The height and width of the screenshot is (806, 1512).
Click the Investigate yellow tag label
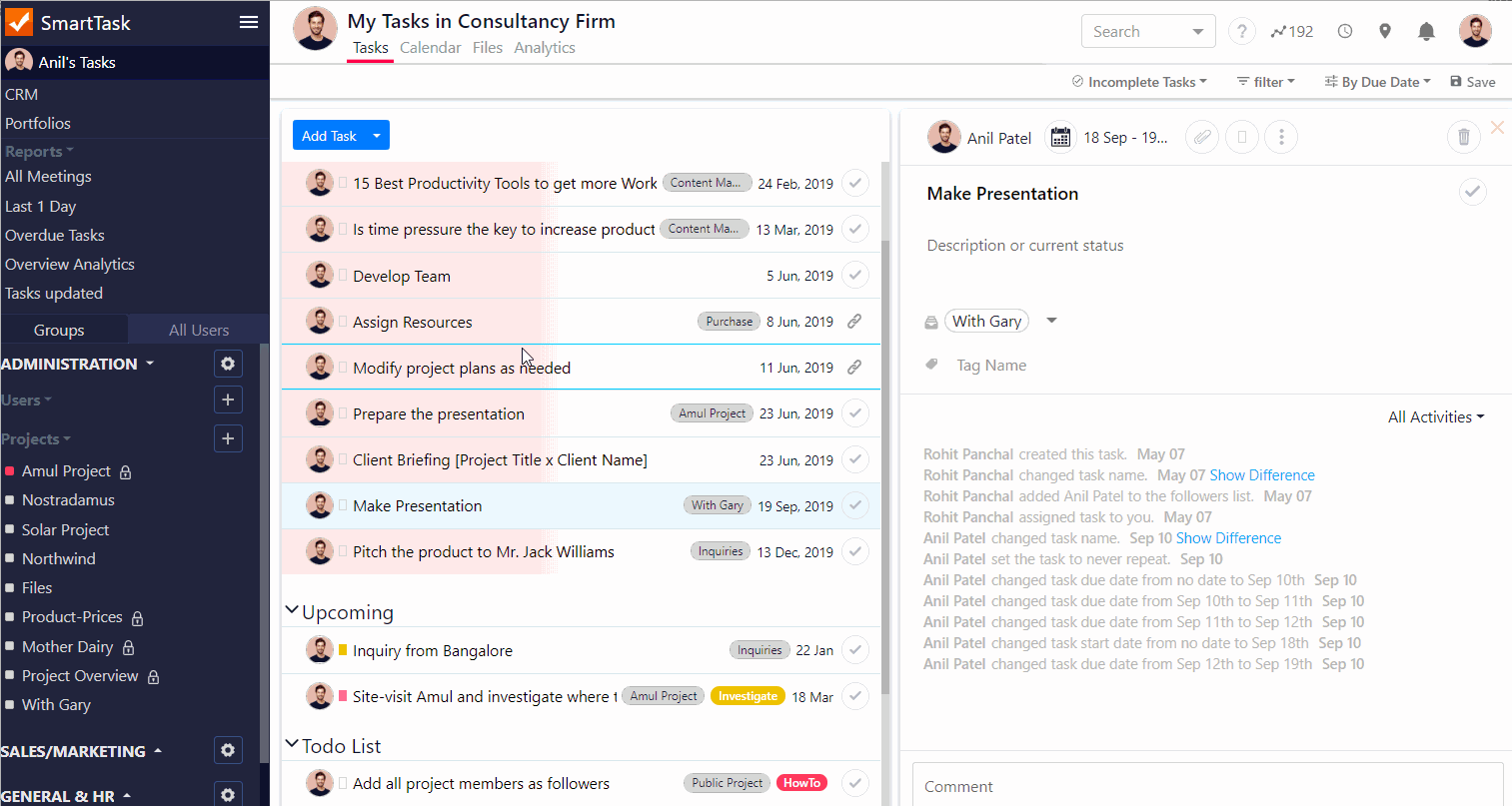748,696
